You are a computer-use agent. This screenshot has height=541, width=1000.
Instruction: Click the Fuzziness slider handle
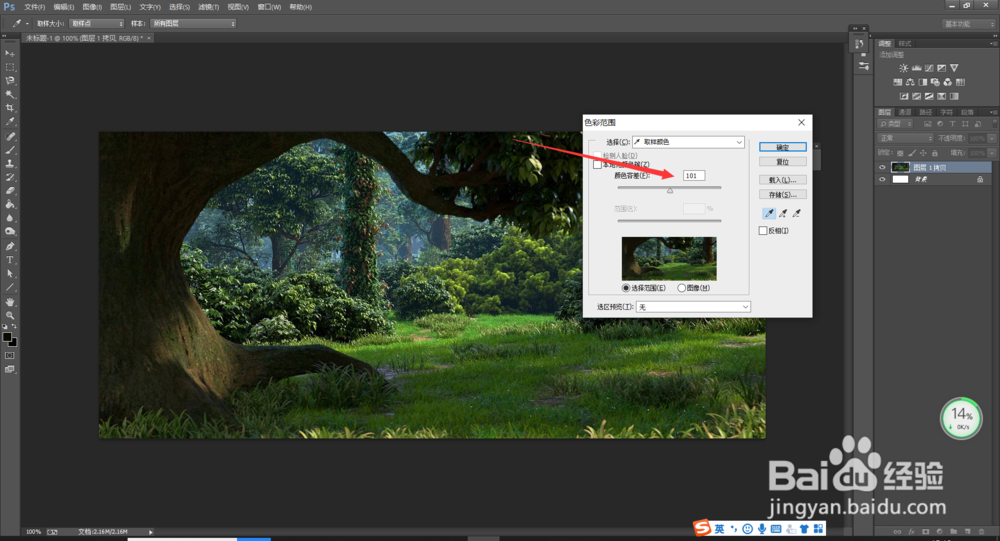[670, 190]
